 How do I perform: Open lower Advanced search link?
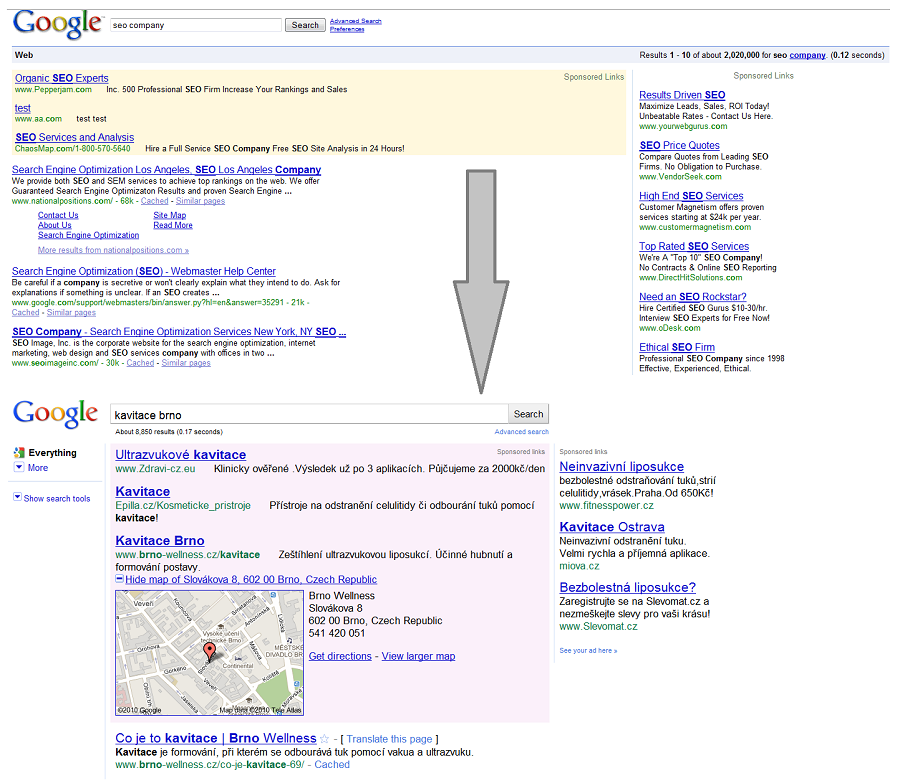click(x=522, y=432)
